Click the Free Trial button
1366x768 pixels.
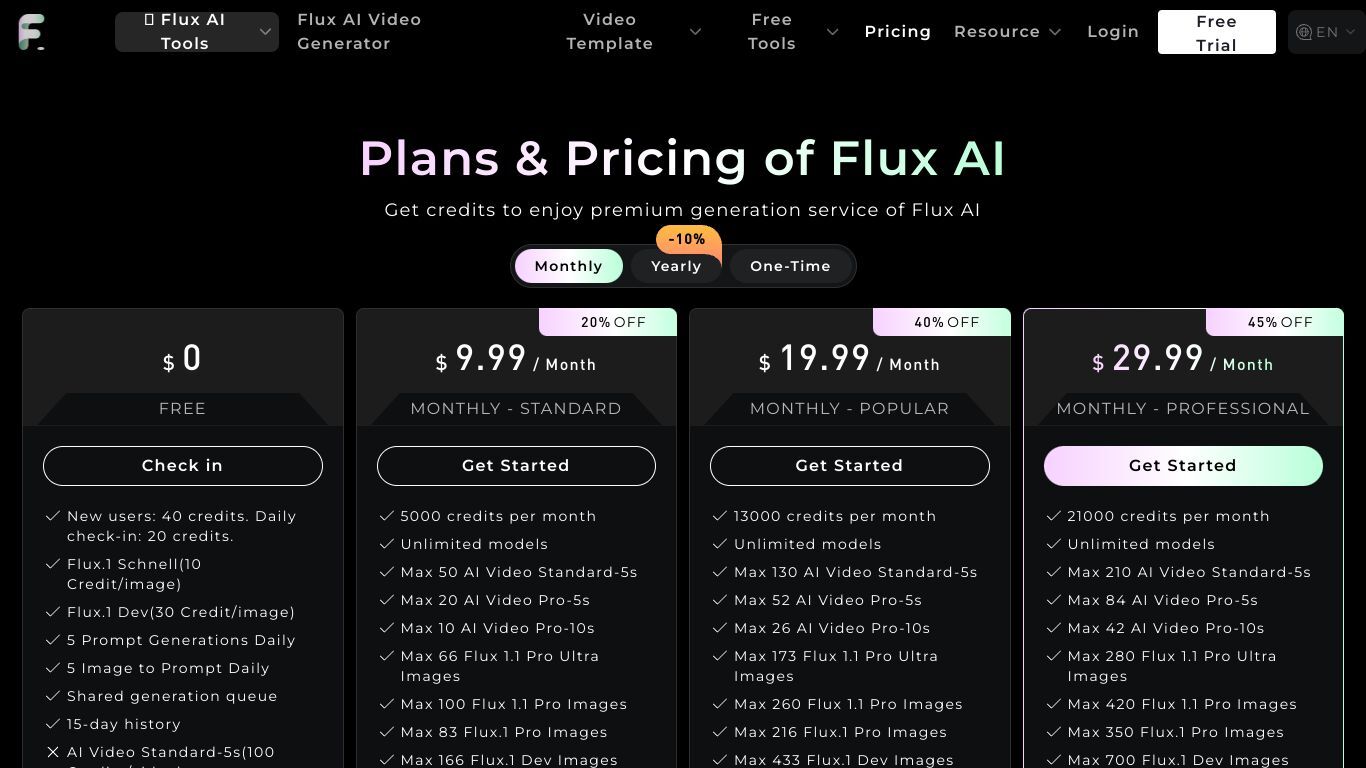(1216, 32)
